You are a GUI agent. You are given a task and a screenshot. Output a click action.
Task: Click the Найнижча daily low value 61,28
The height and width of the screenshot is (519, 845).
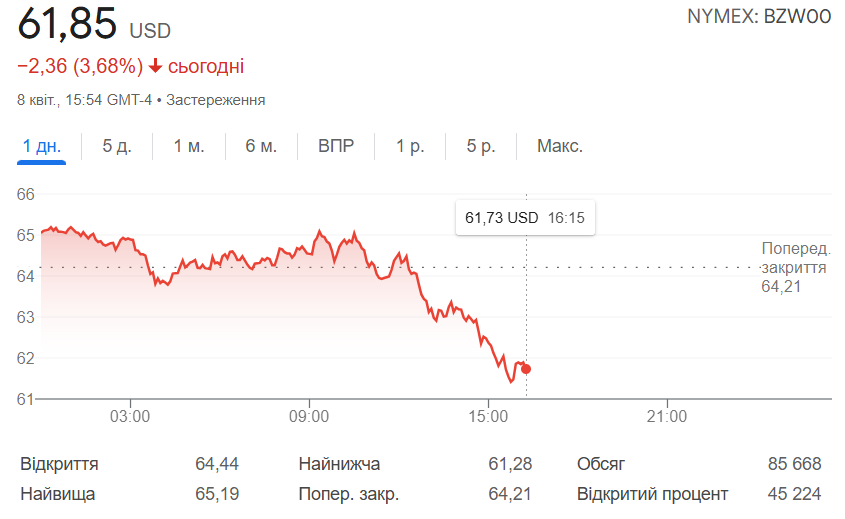(x=510, y=464)
